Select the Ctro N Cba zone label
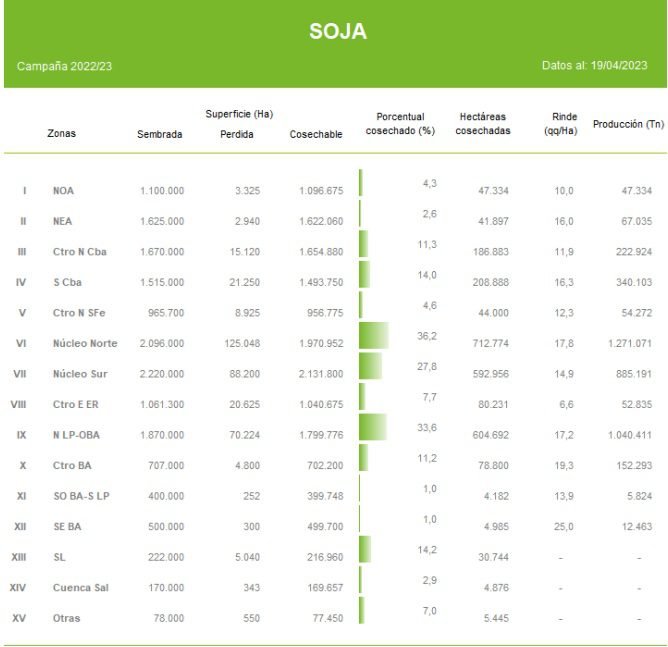The width and height of the screenshot is (668, 647). [x=76, y=251]
